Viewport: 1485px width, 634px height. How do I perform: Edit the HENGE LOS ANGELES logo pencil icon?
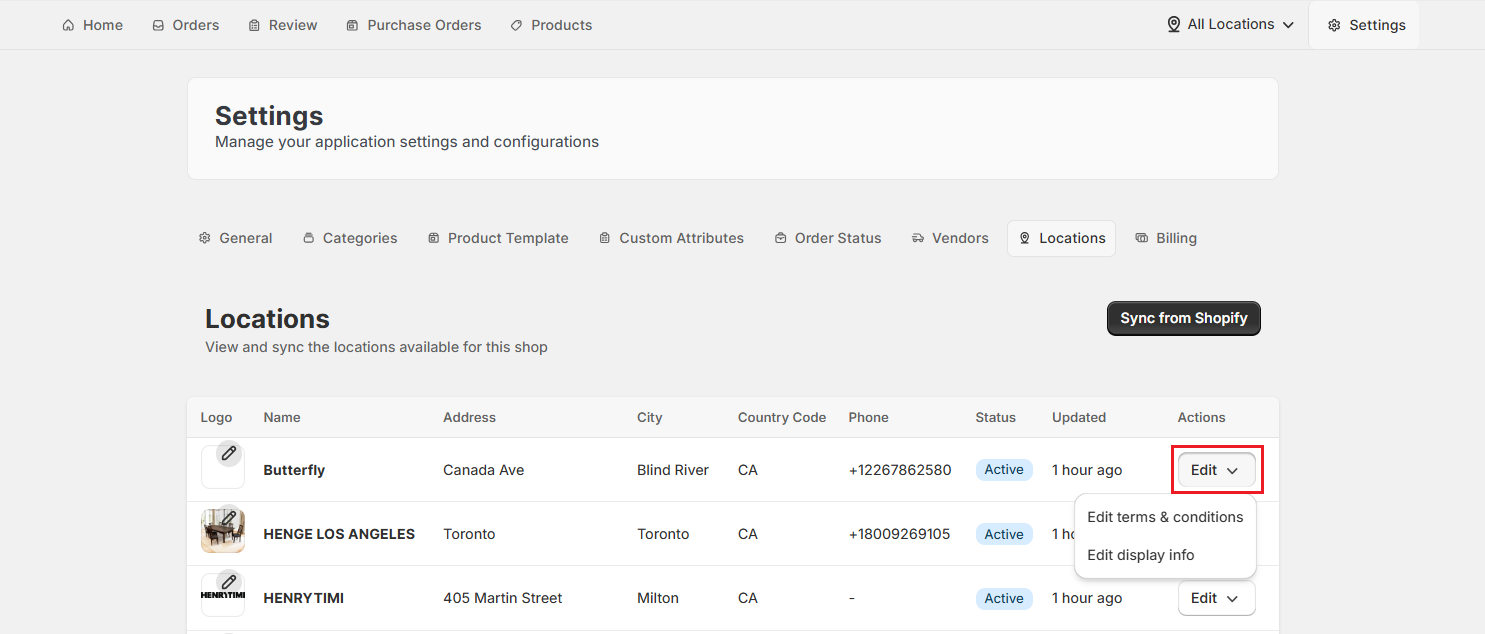[x=229, y=517]
